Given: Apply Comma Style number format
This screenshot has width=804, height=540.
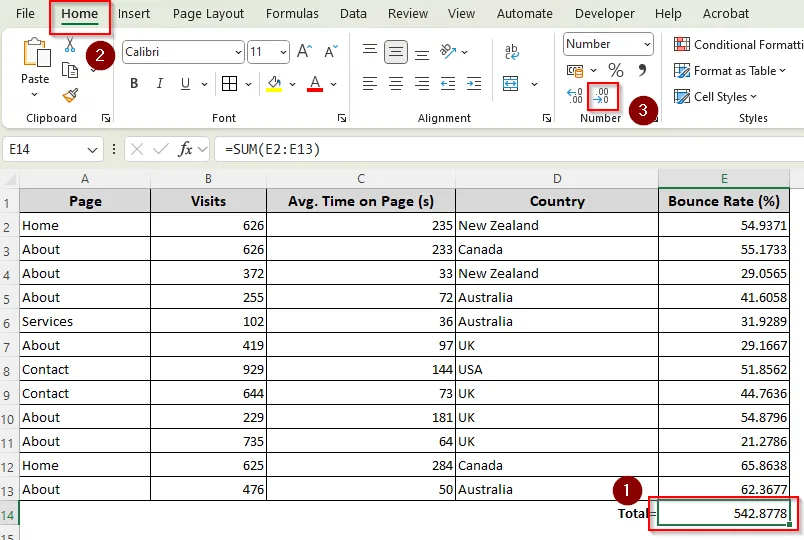Looking at the screenshot, I should click(642, 70).
